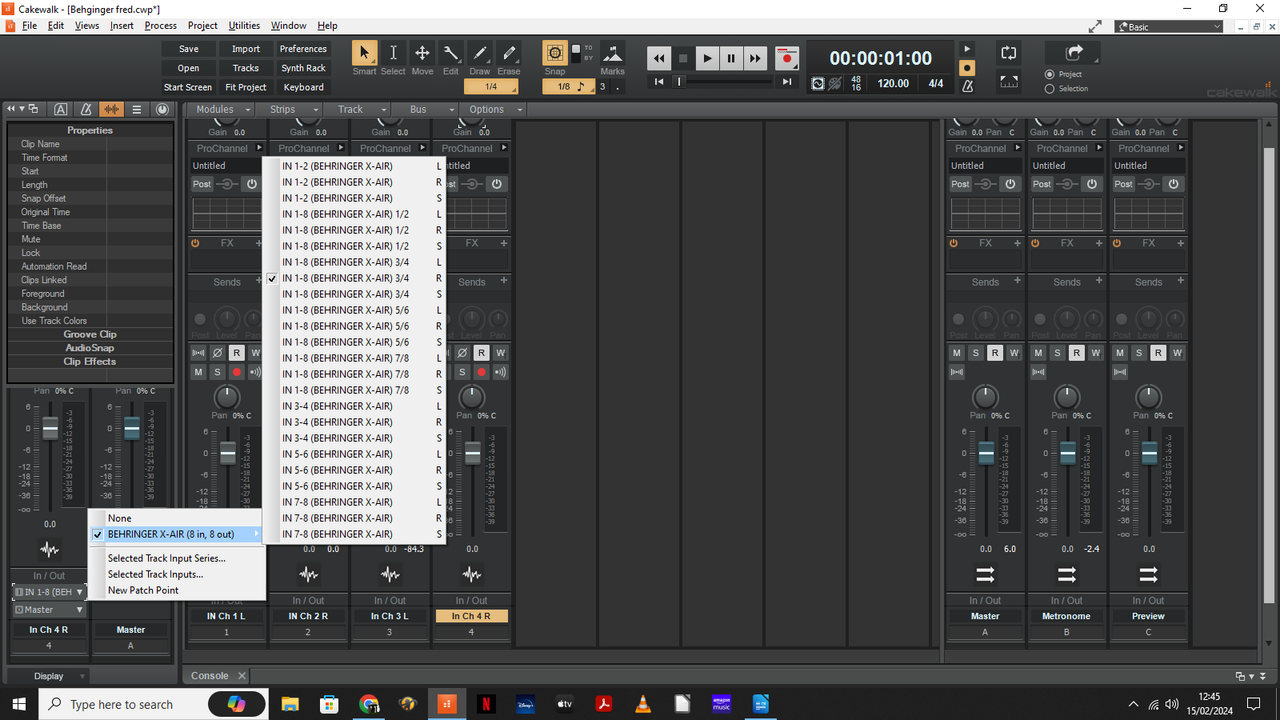Toggle Snap to Grid on or off

[x=555, y=52]
